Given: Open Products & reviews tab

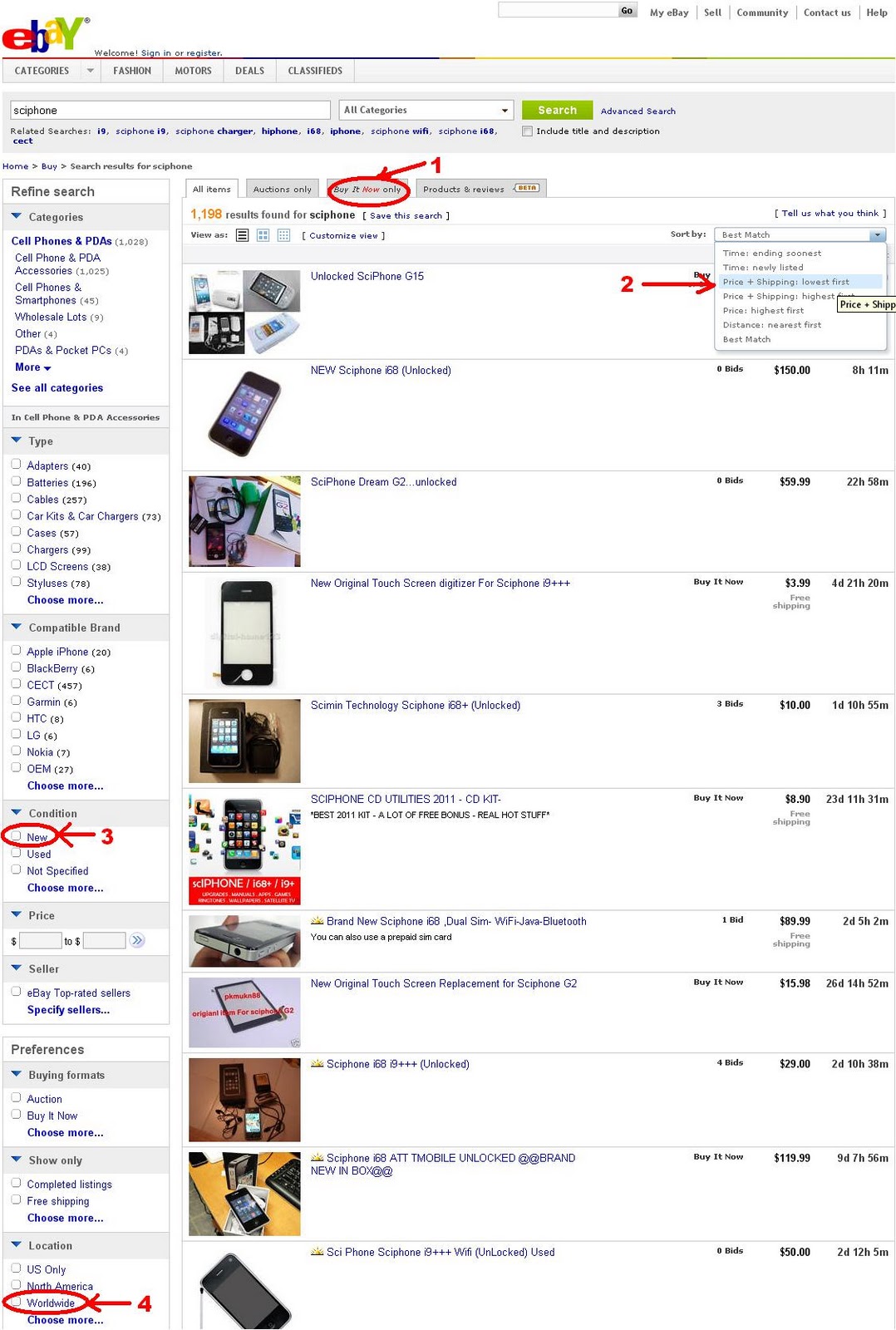Looking at the screenshot, I should point(481,189).
